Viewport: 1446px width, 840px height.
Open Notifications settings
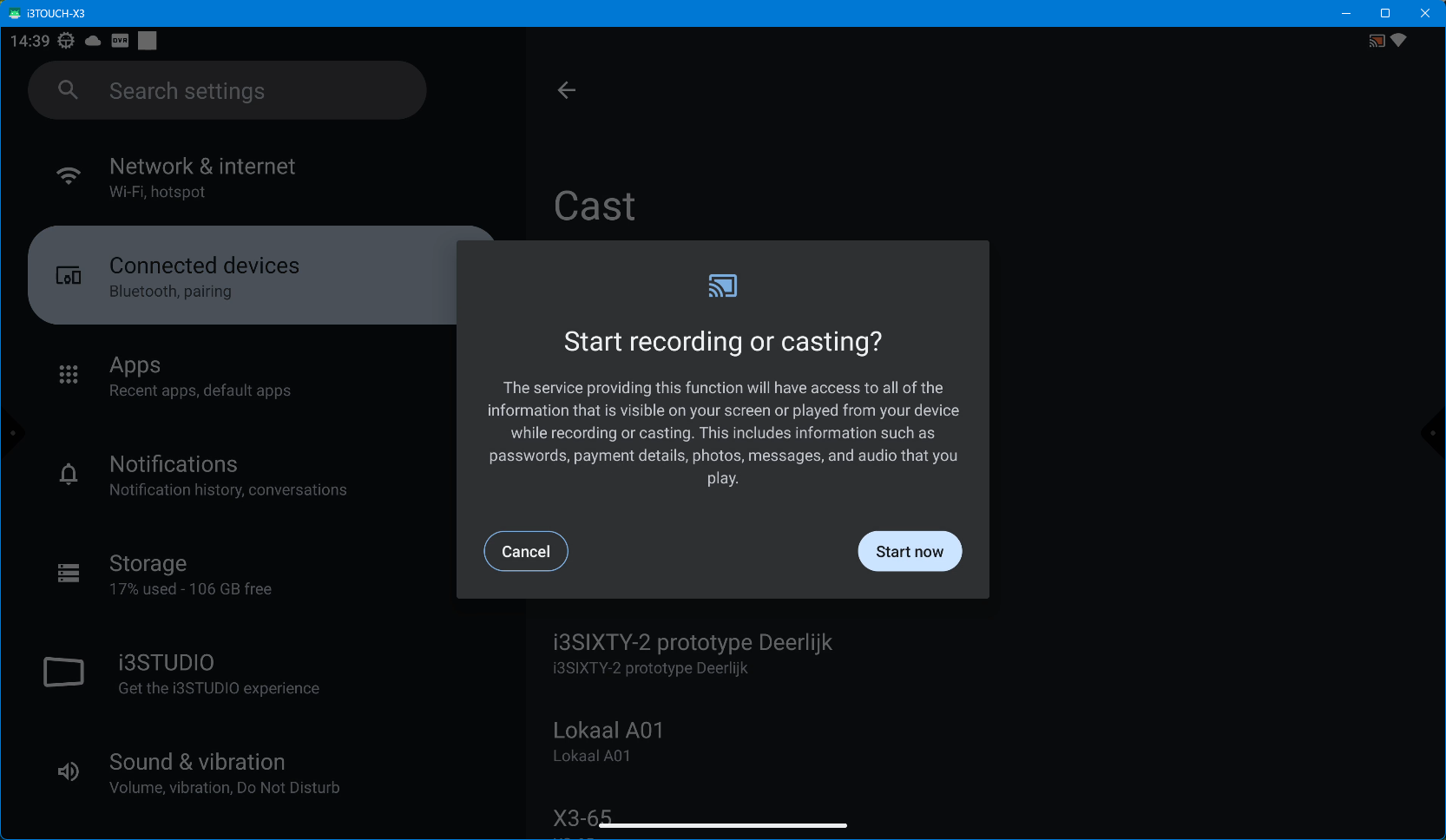coord(227,475)
